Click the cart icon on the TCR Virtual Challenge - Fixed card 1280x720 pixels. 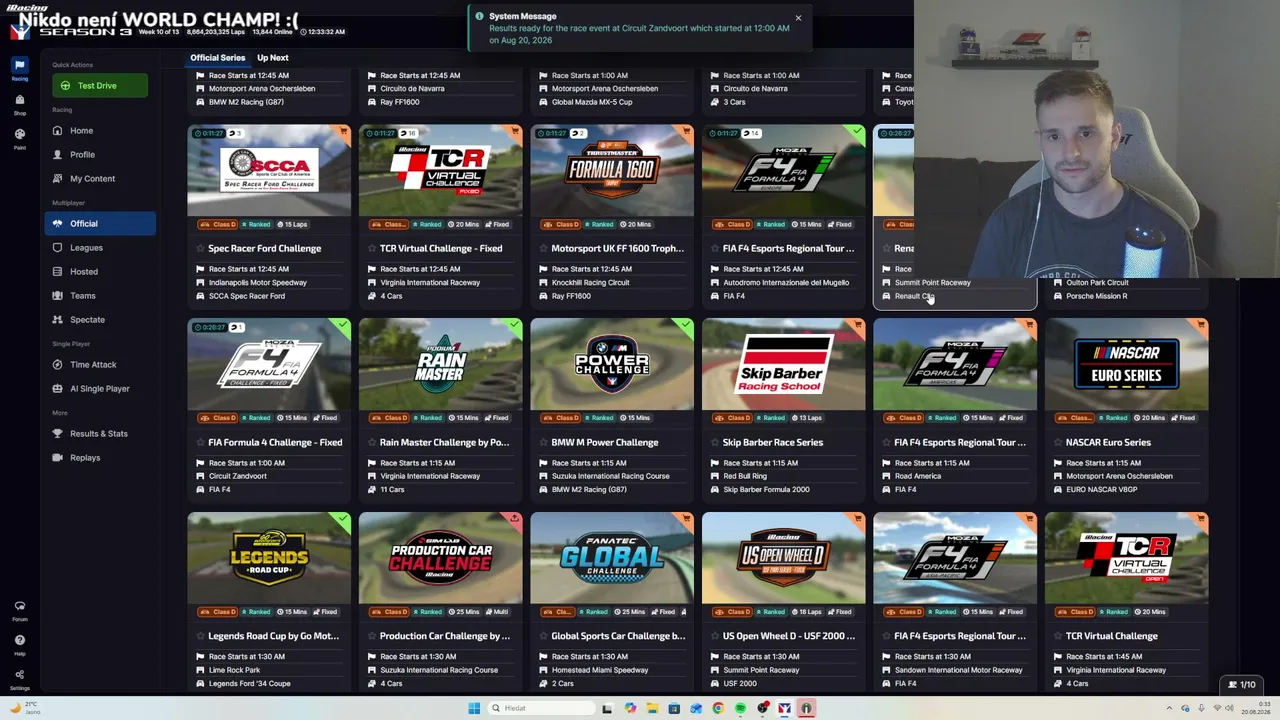point(515,131)
